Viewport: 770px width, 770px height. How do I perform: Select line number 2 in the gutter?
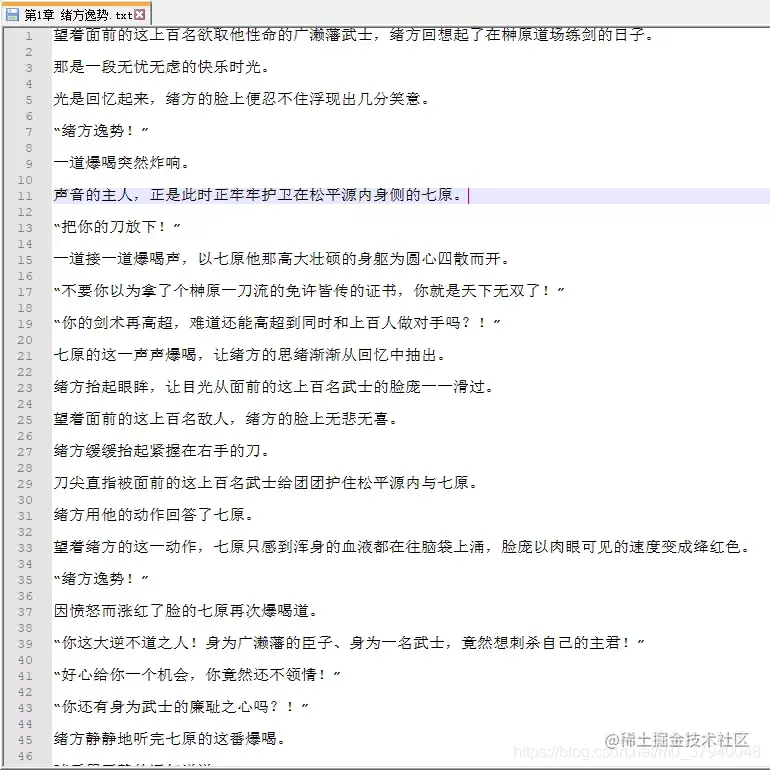click(28, 52)
